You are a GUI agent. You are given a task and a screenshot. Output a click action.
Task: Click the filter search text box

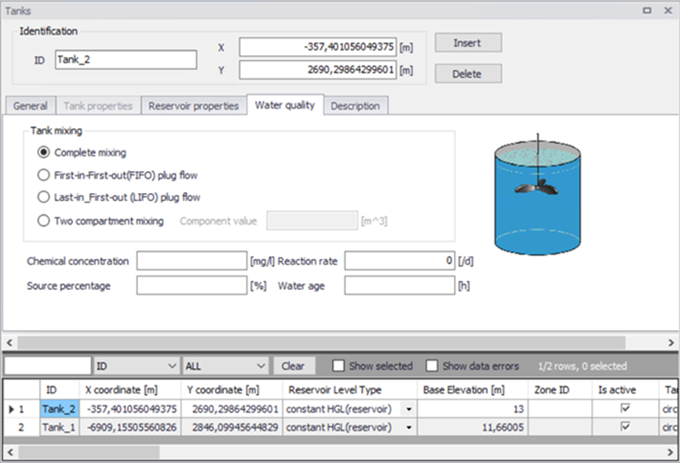coord(48,366)
